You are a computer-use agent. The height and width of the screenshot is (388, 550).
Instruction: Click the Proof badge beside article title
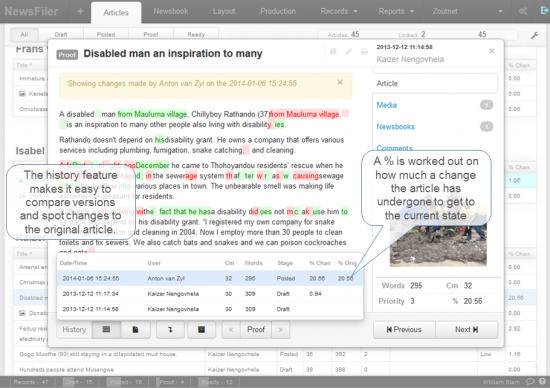tap(67, 54)
